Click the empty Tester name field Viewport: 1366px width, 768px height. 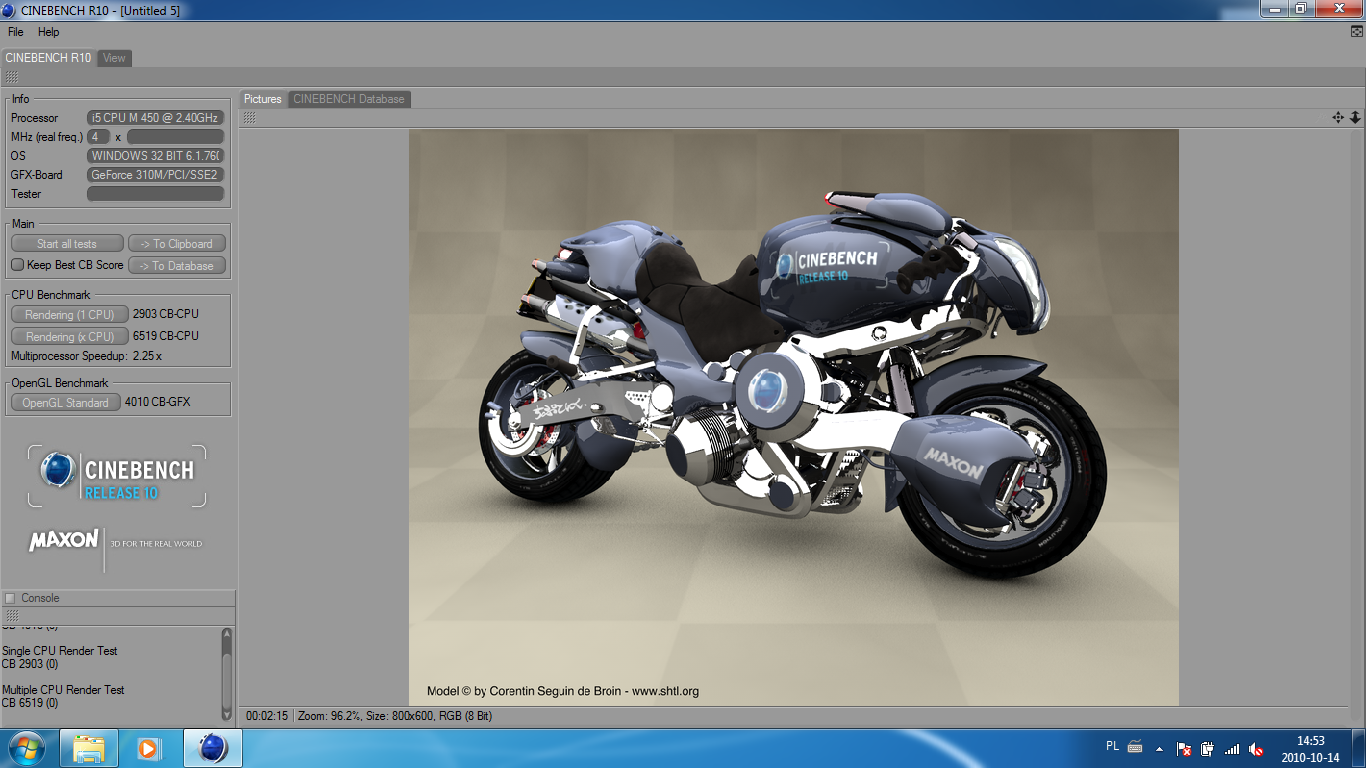(156, 194)
